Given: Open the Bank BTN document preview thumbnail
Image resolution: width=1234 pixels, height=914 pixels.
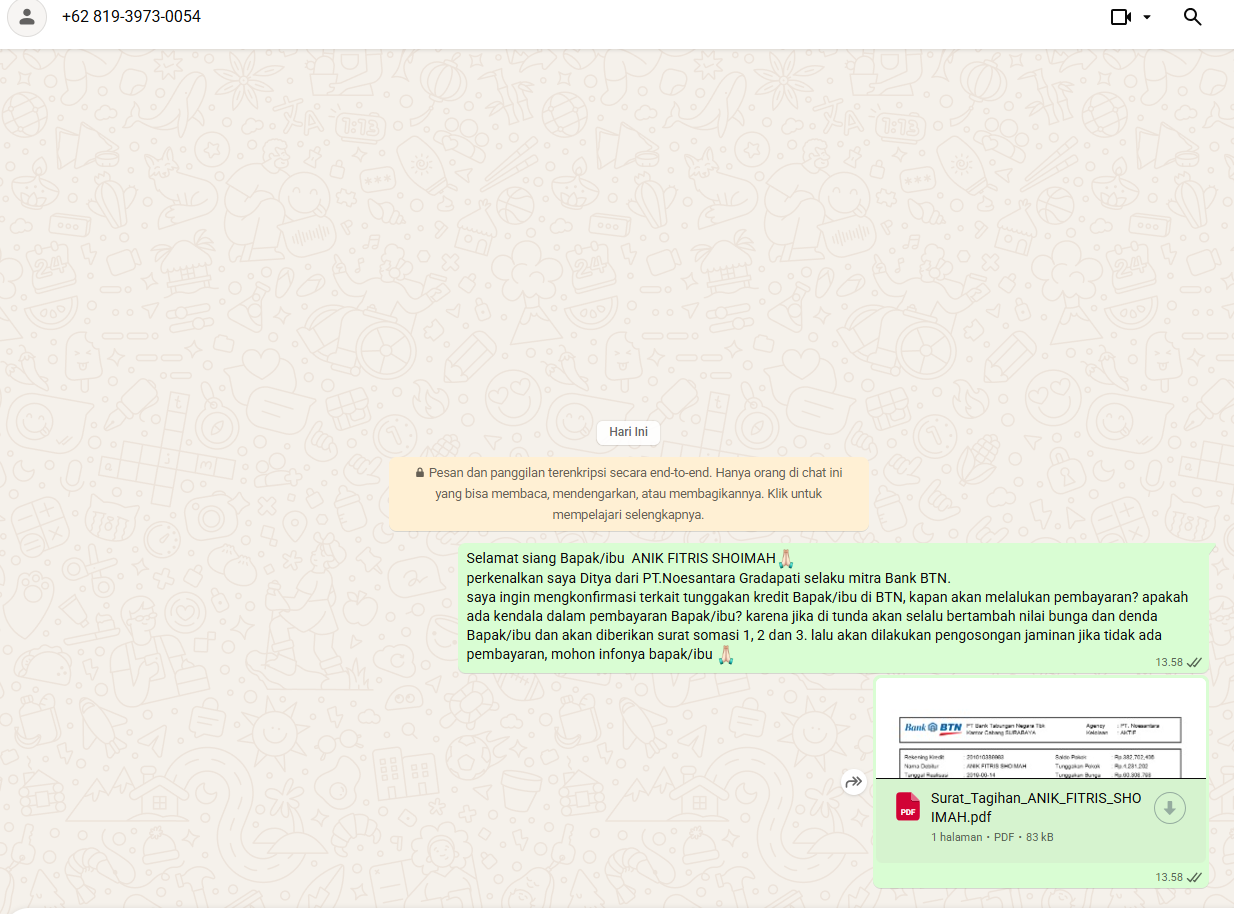Looking at the screenshot, I should pos(1040,737).
